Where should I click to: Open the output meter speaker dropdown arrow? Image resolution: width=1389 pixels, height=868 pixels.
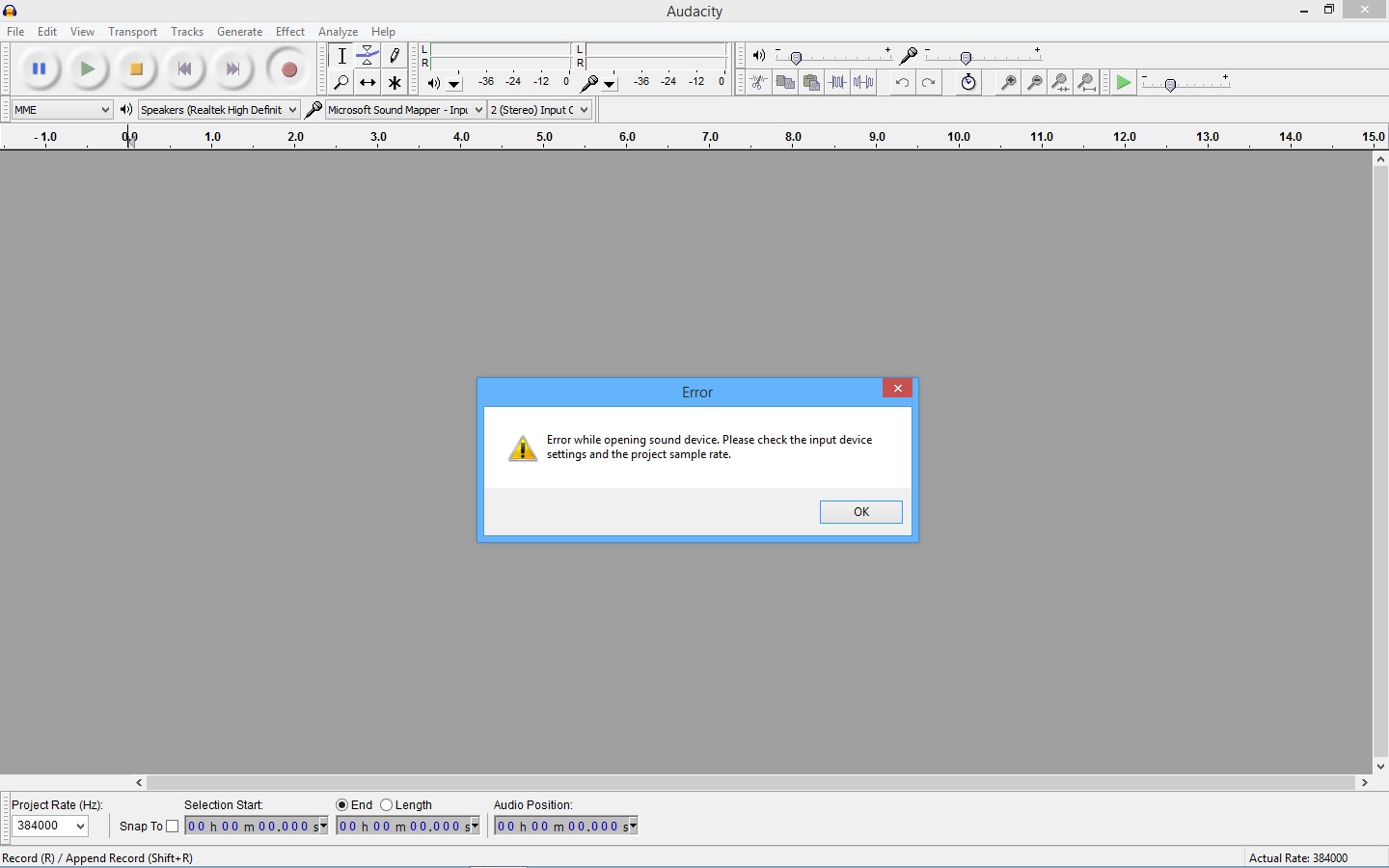click(x=454, y=84)
